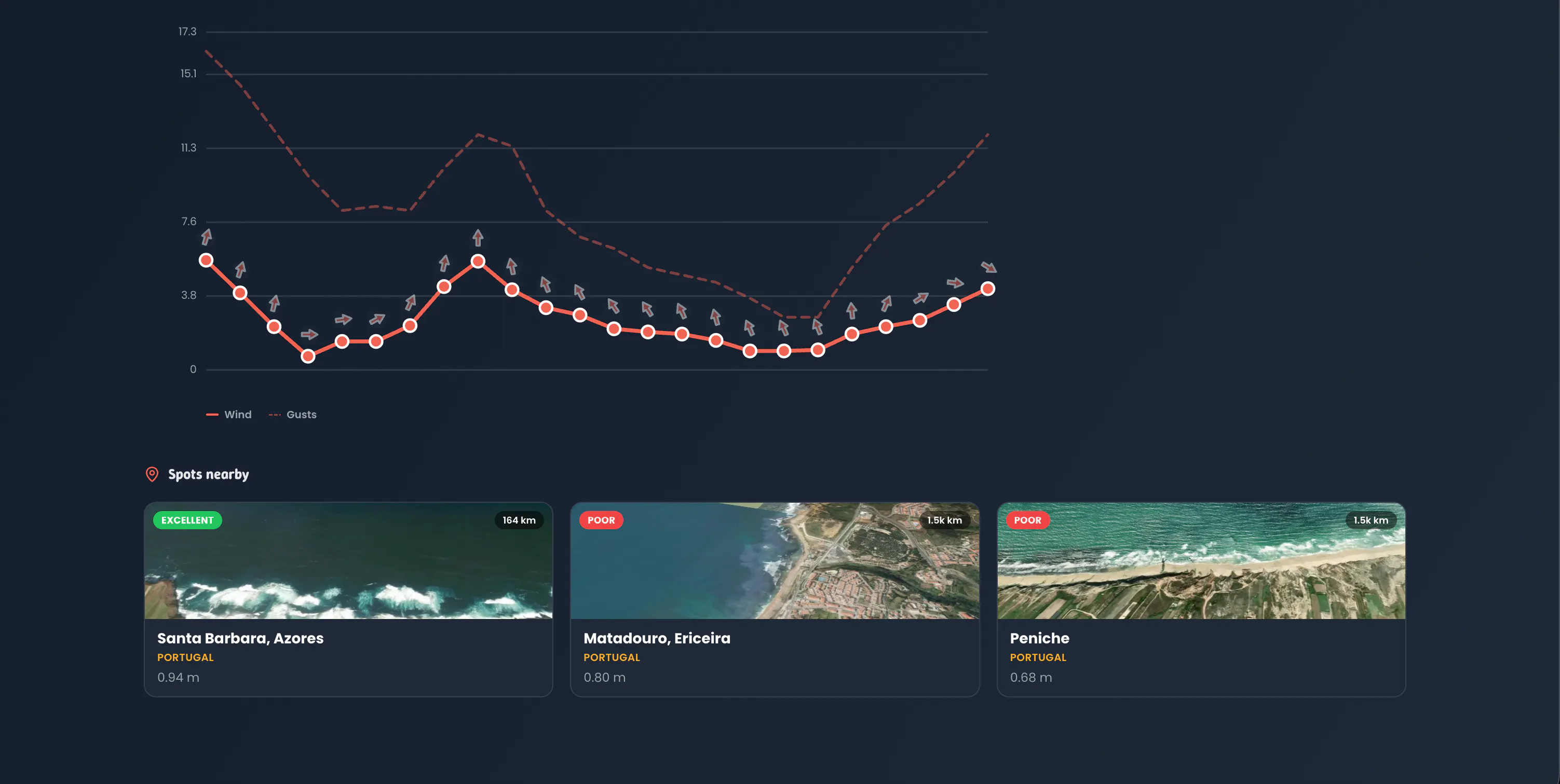Toggle the Gusts series in chart legend

point(292,415)
